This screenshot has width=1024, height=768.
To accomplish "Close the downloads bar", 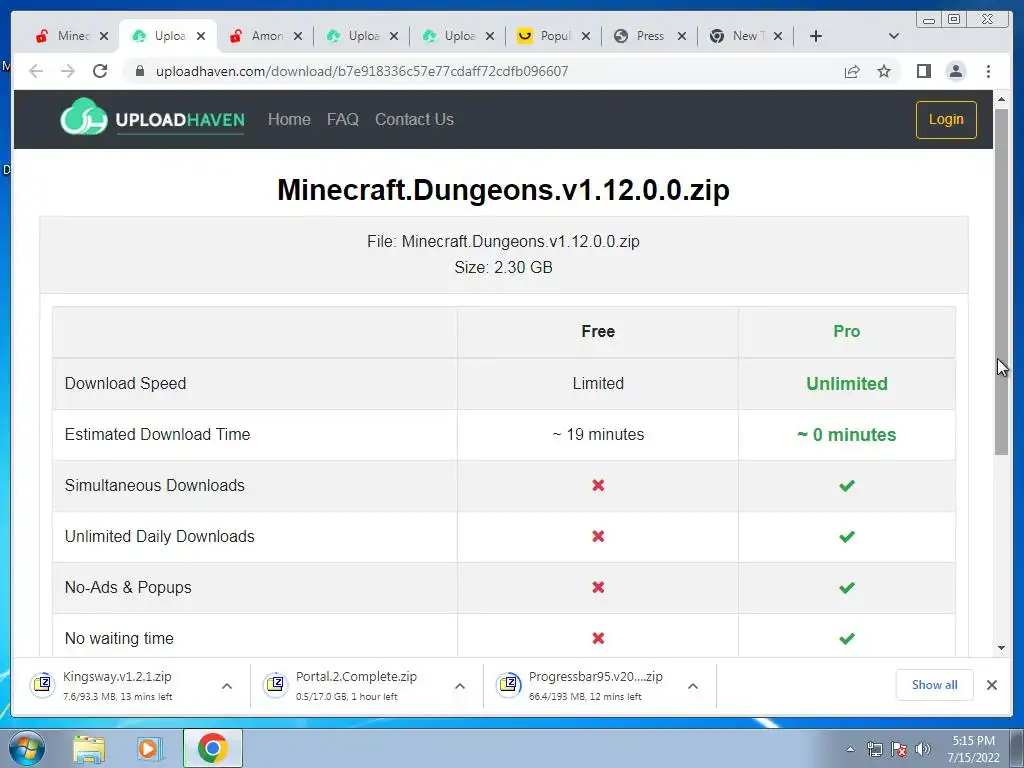I will click(x=991, y=685).
